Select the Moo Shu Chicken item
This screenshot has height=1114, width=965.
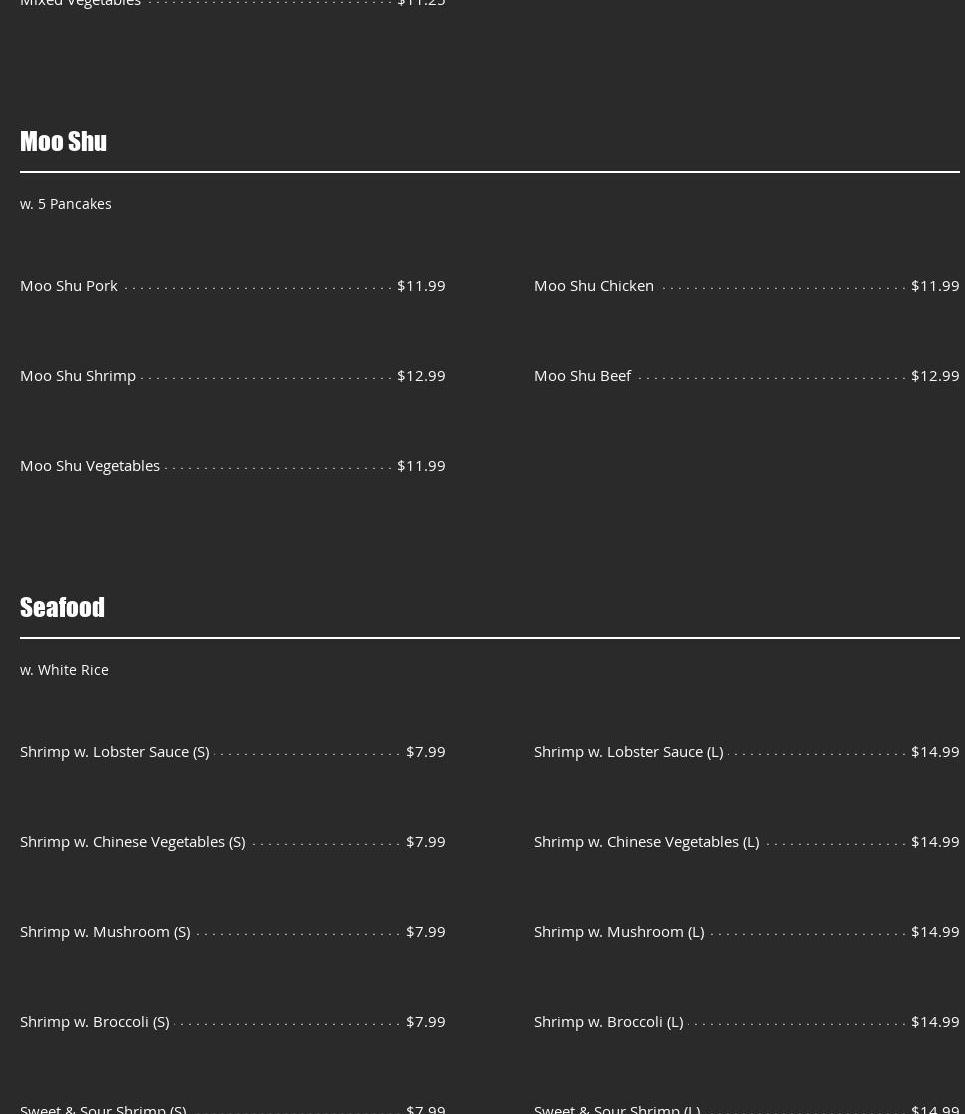tap(594, 285)
